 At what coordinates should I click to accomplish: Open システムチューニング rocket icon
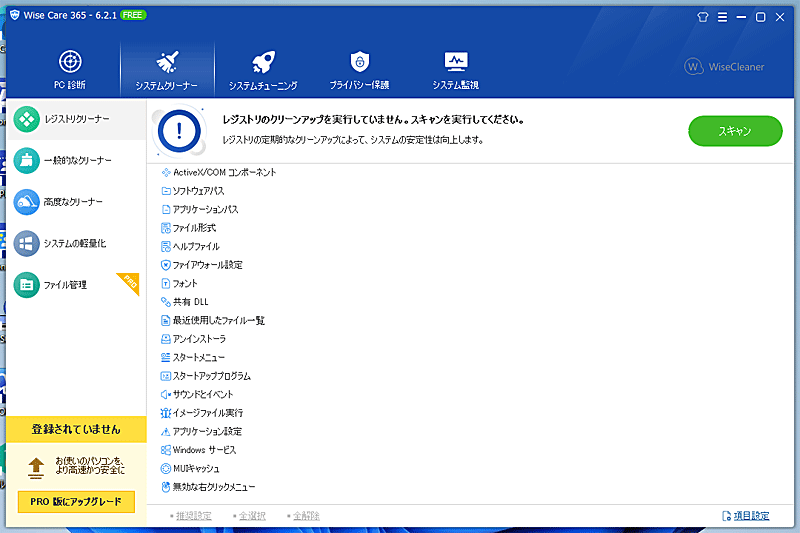pos(263,62)
